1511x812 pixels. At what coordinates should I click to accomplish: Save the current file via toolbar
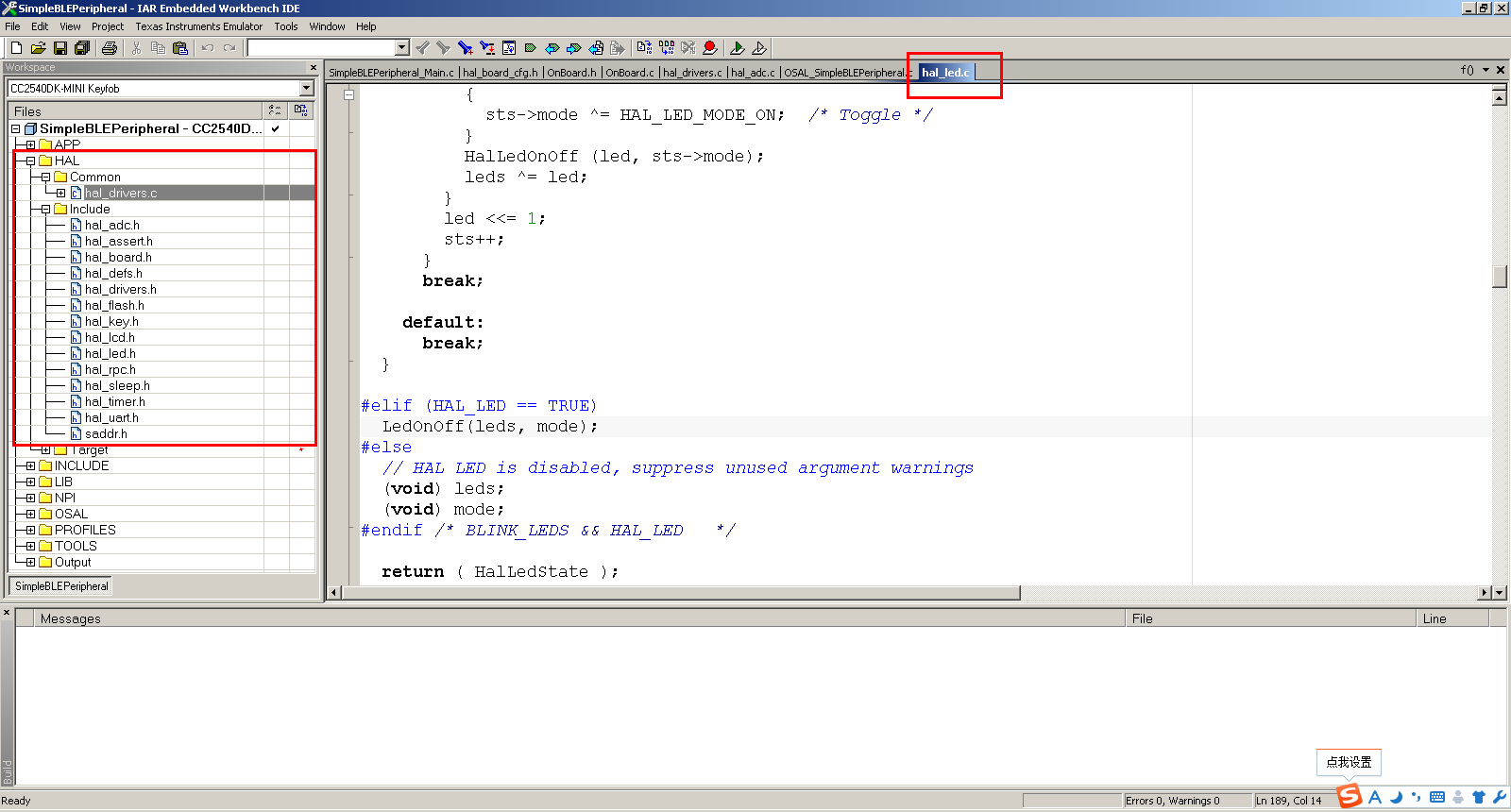tap(59, 48)
